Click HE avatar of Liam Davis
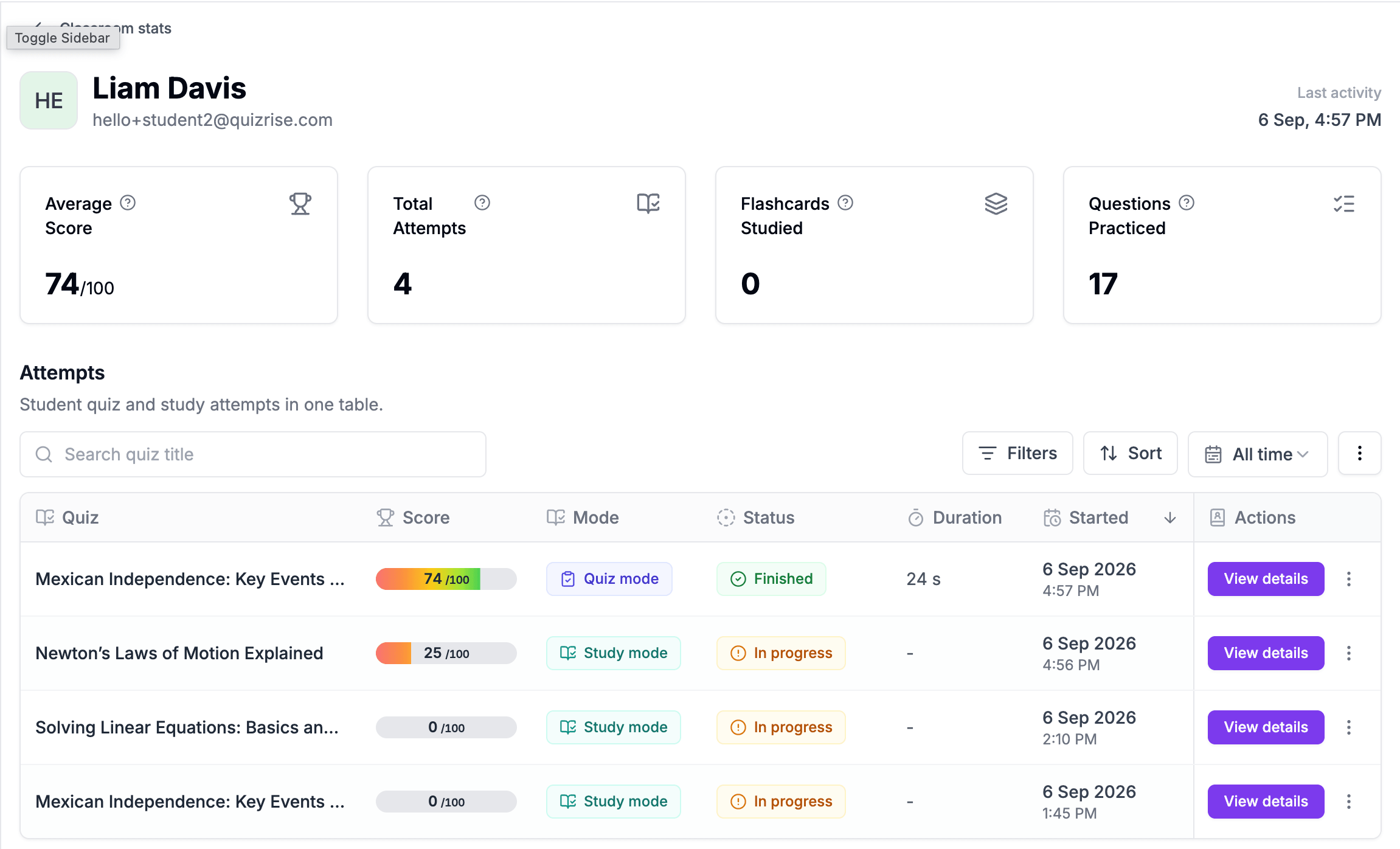This screenshot has height=849, width=1400. [49, 100]
